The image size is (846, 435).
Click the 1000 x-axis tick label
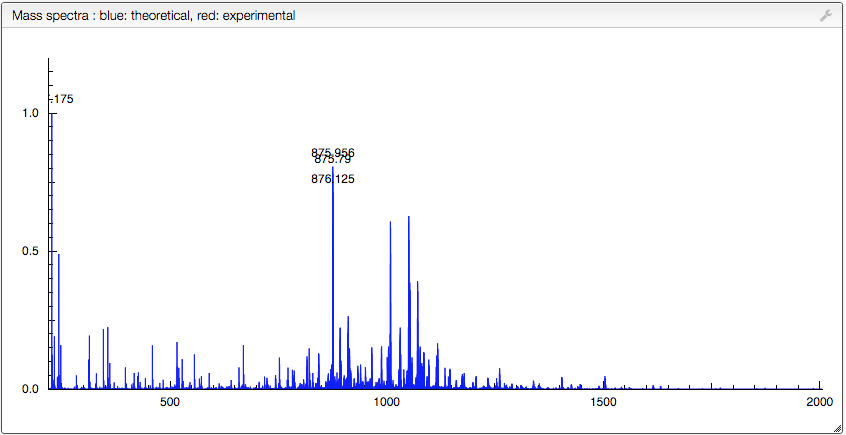click(x=386, y=402)
